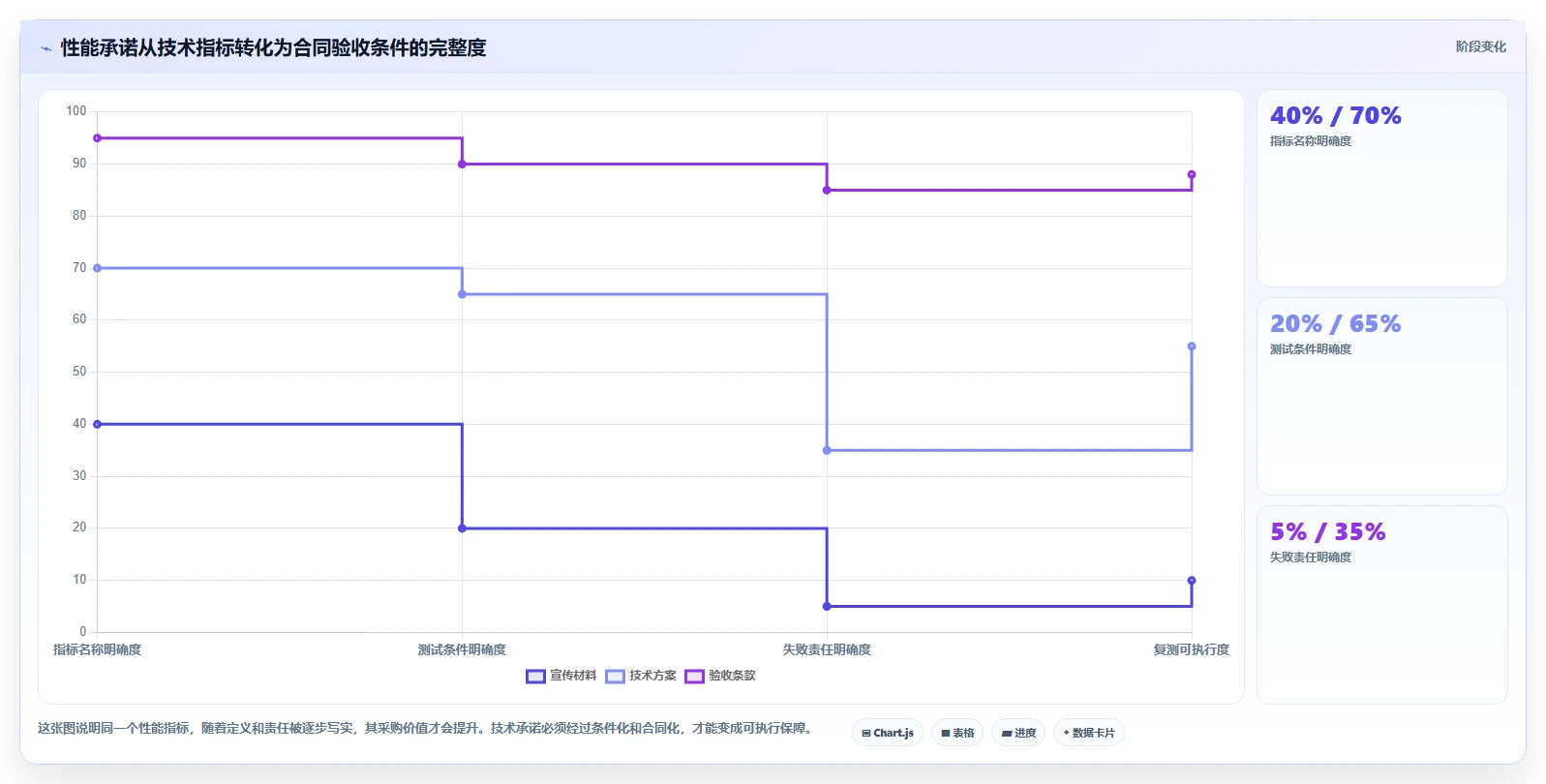Toggle the 技术方案 legend swatch
1546x784 pixels.
(x=615, y=677)
